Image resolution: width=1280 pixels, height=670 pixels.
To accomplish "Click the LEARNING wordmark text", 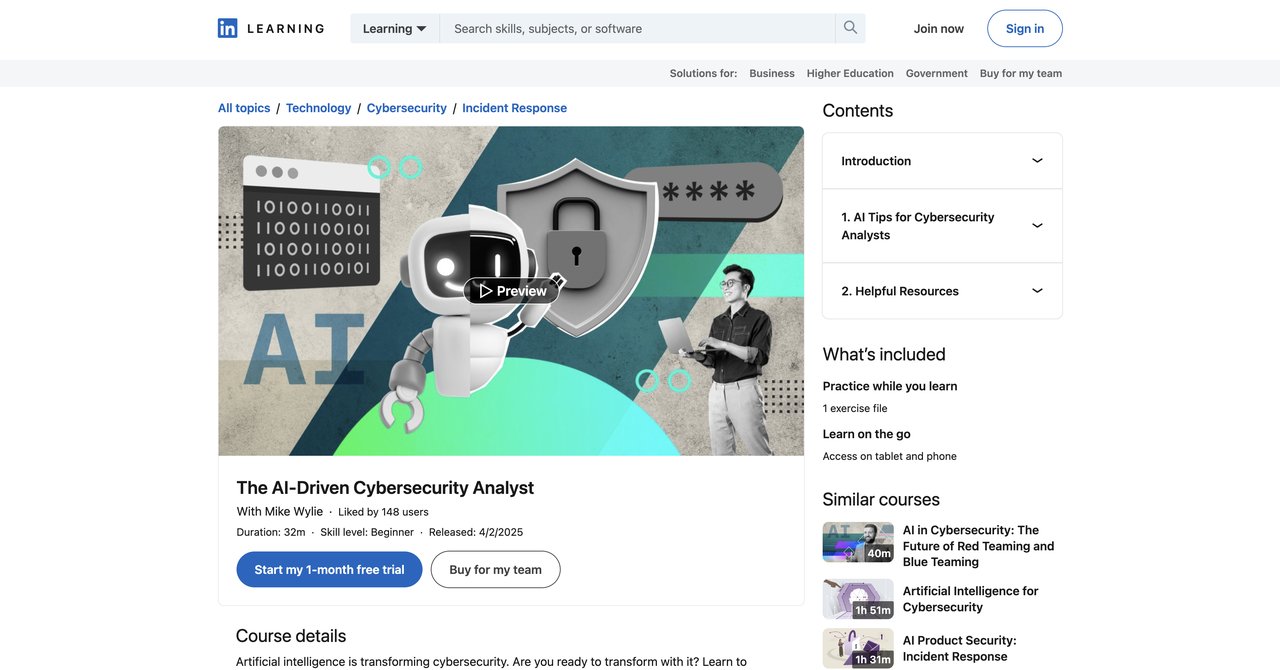I will pos(285,28).
